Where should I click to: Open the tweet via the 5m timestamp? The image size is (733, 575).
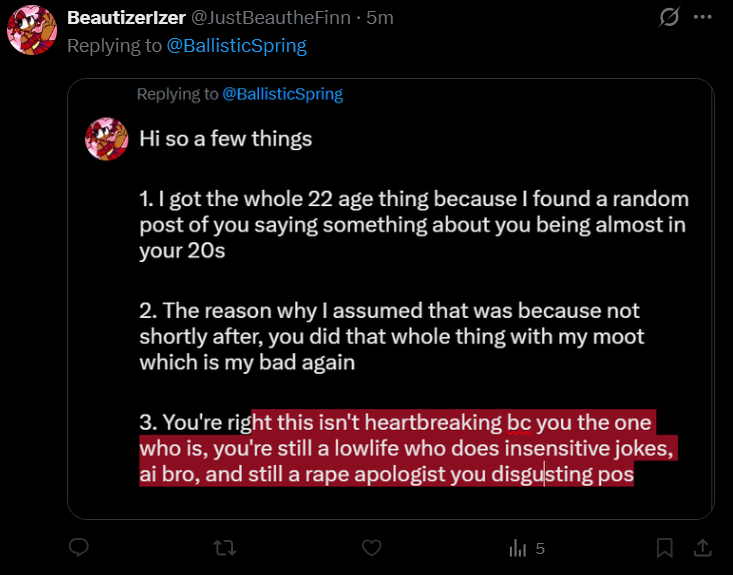coord(380,18)
